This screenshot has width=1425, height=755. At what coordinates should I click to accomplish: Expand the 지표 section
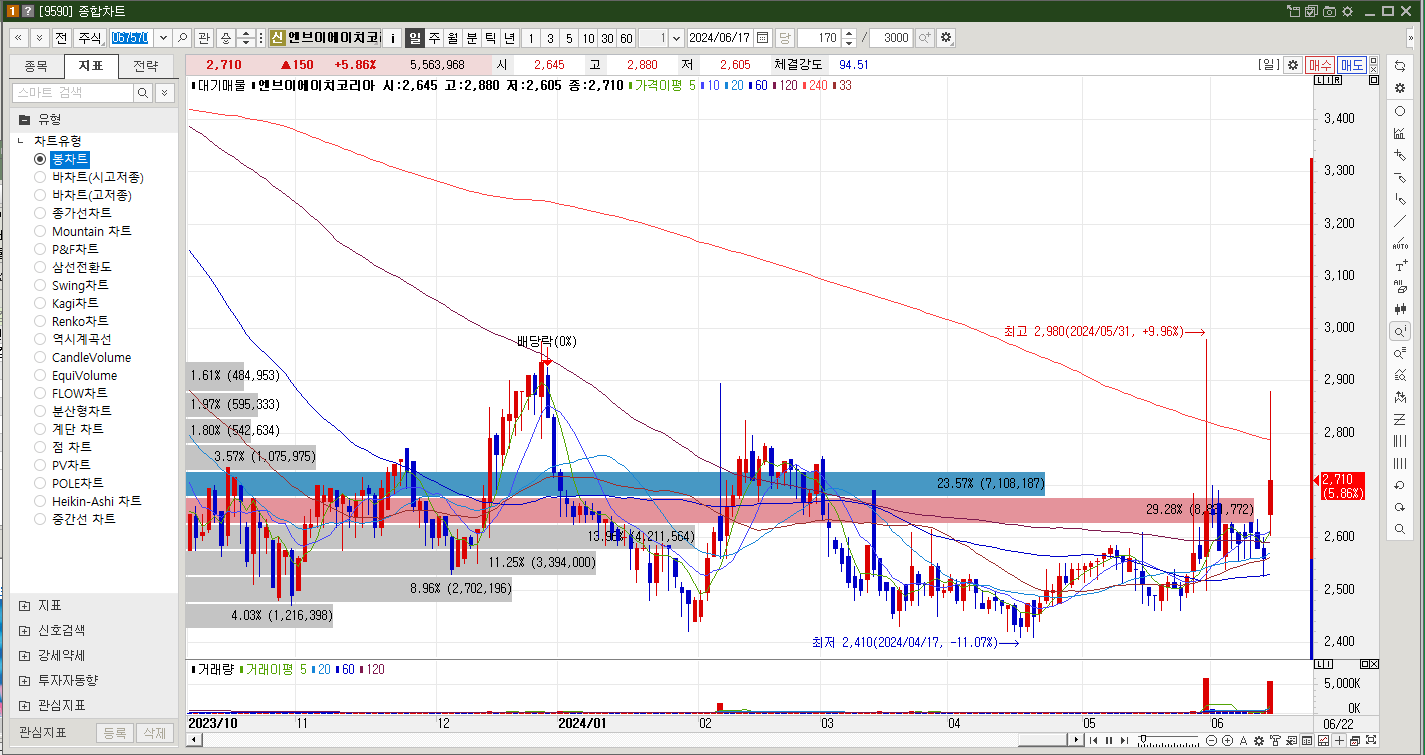[24, 606]
